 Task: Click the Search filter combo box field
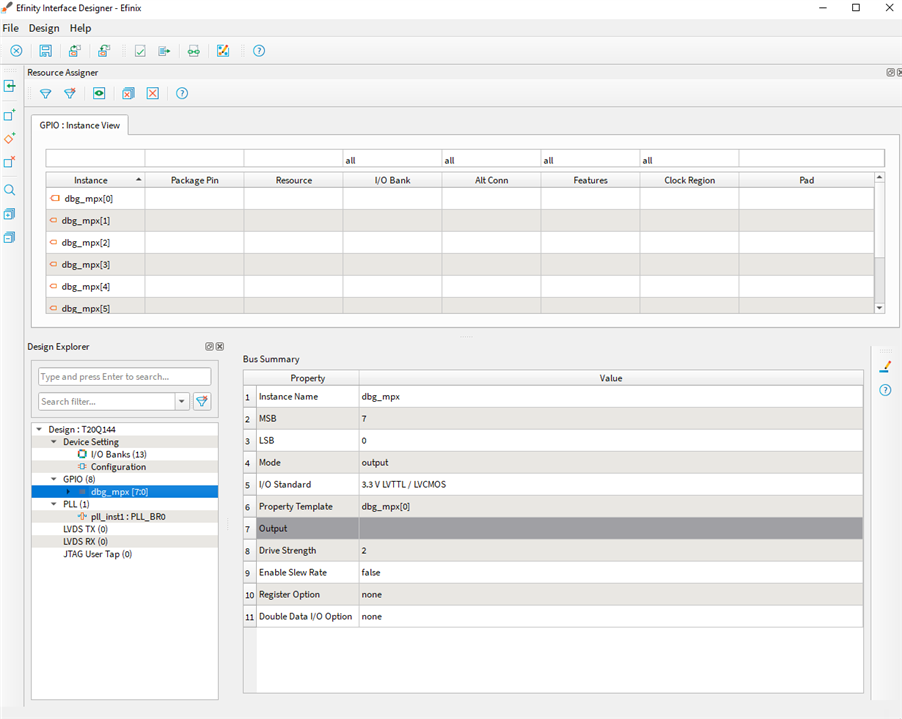tap(106, 401)
